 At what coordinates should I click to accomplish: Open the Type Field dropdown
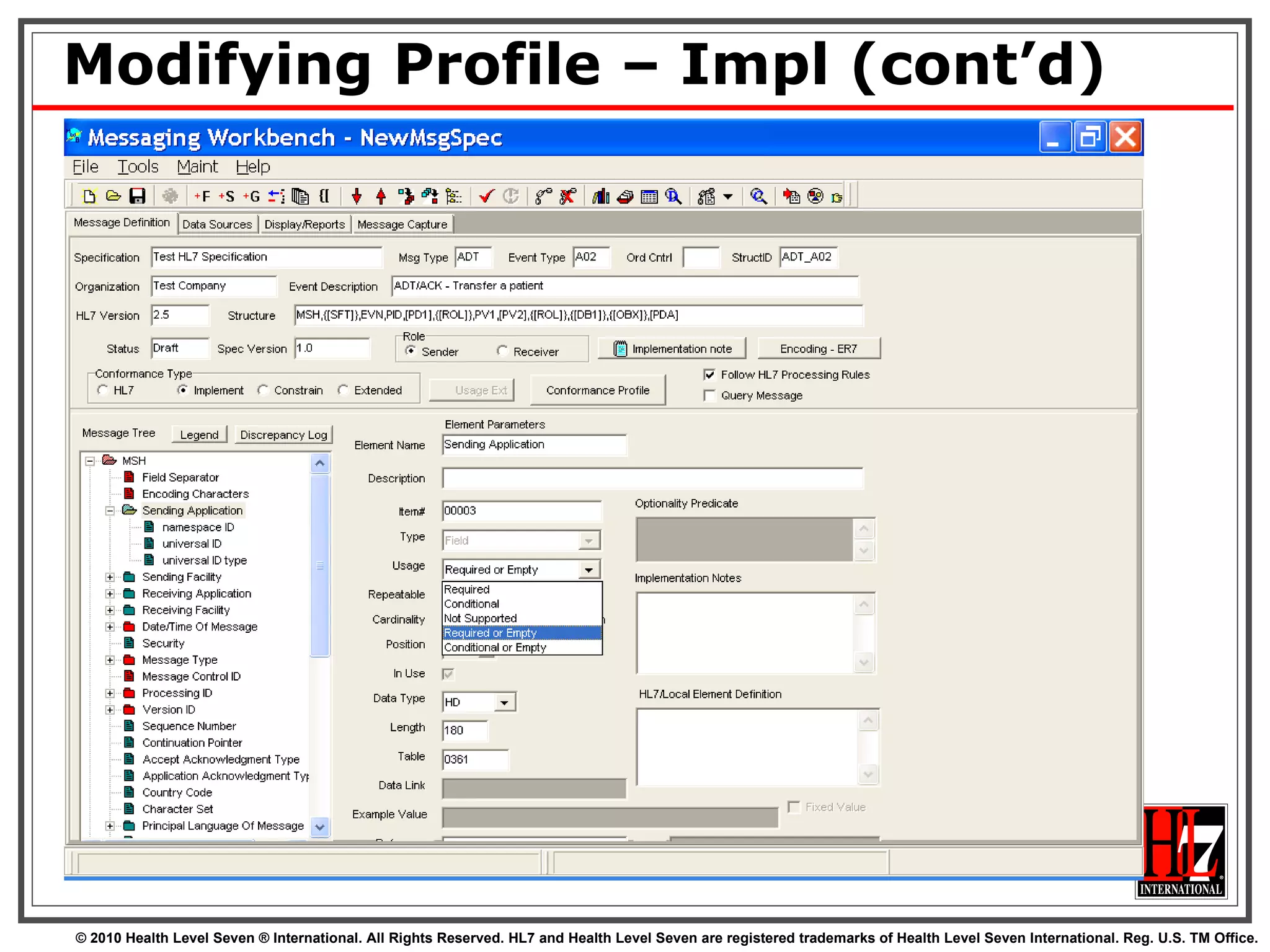(x=588, y=540)
